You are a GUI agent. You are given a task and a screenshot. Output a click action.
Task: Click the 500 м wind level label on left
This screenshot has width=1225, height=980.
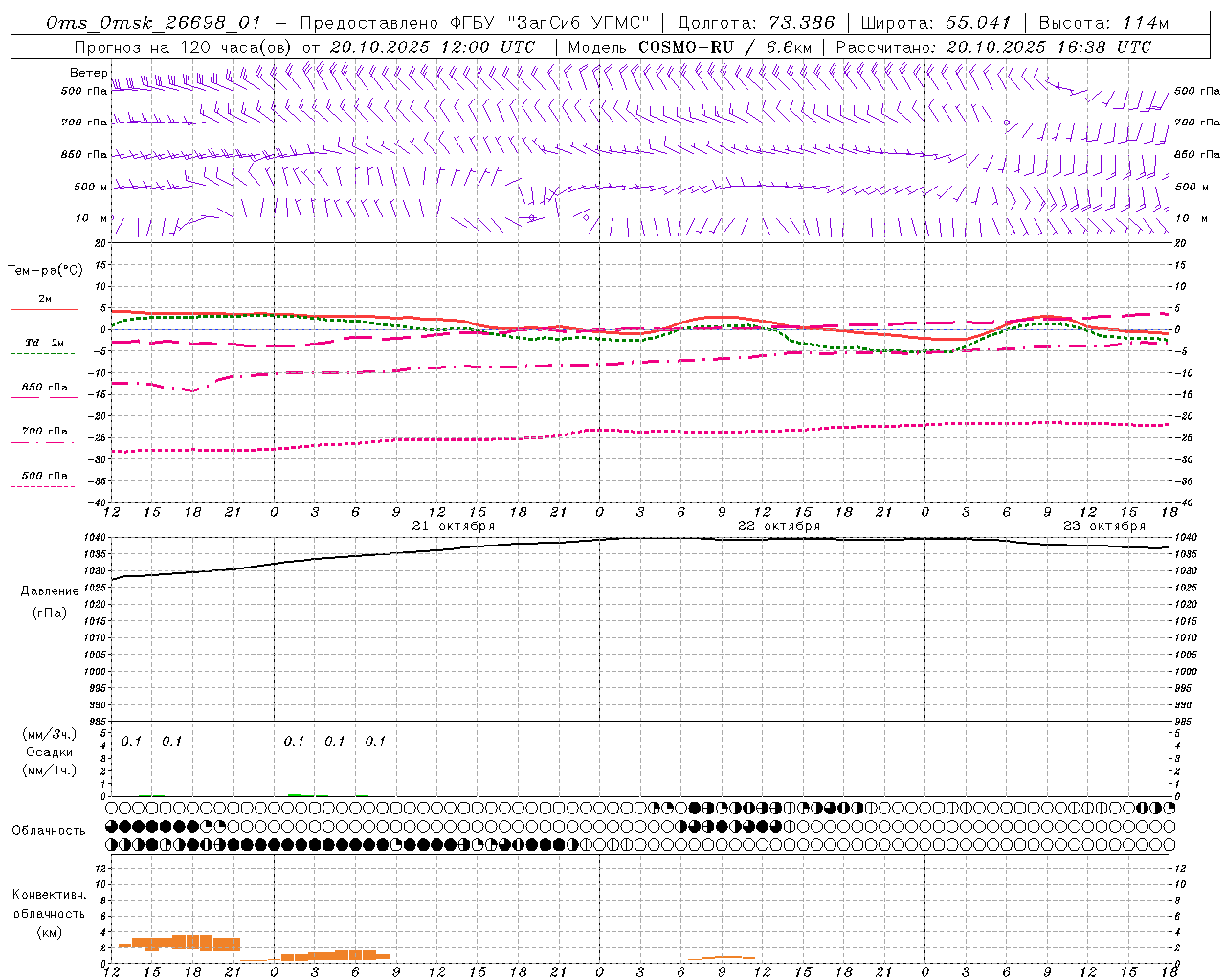(91, 188)
